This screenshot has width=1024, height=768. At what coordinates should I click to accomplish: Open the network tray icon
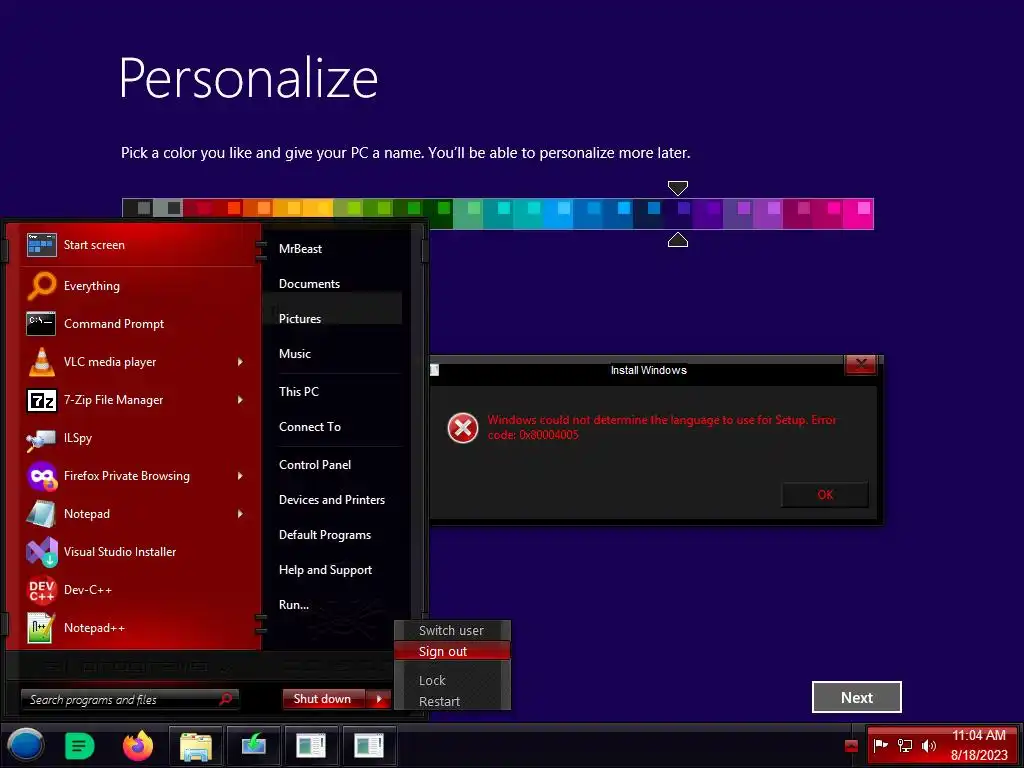[x=904, y=745]
